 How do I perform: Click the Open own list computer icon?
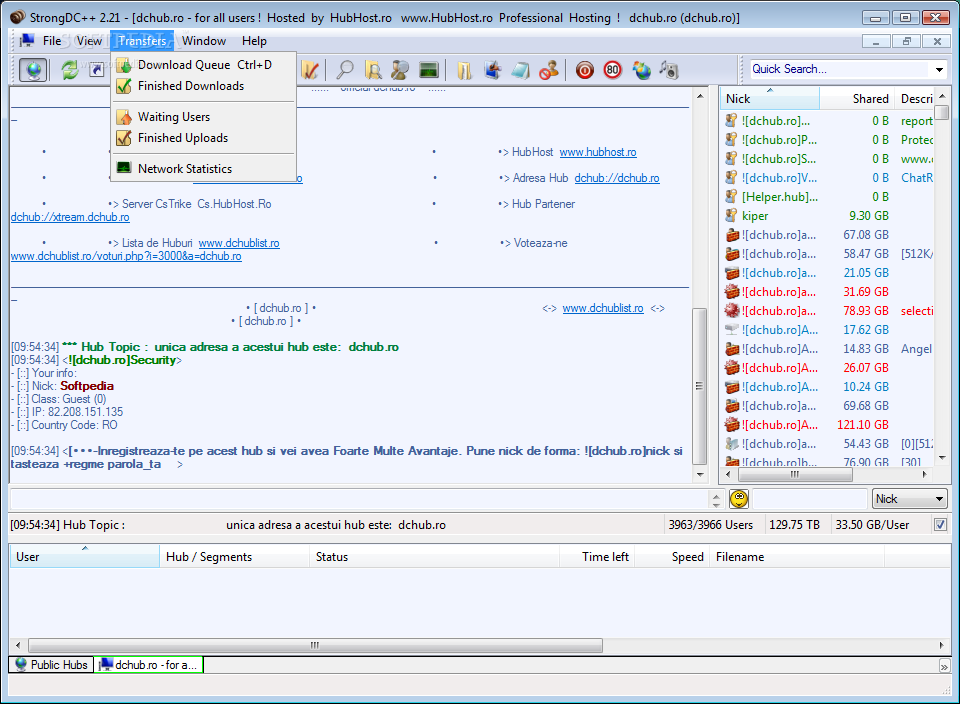click(492, 70)
